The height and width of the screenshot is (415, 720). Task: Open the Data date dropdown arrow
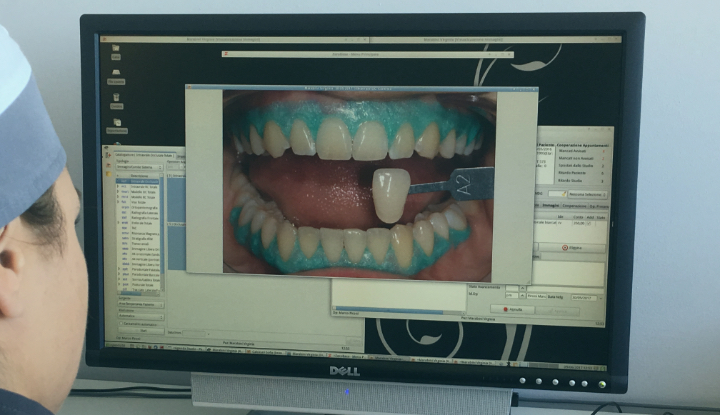[x=601, y=298]
